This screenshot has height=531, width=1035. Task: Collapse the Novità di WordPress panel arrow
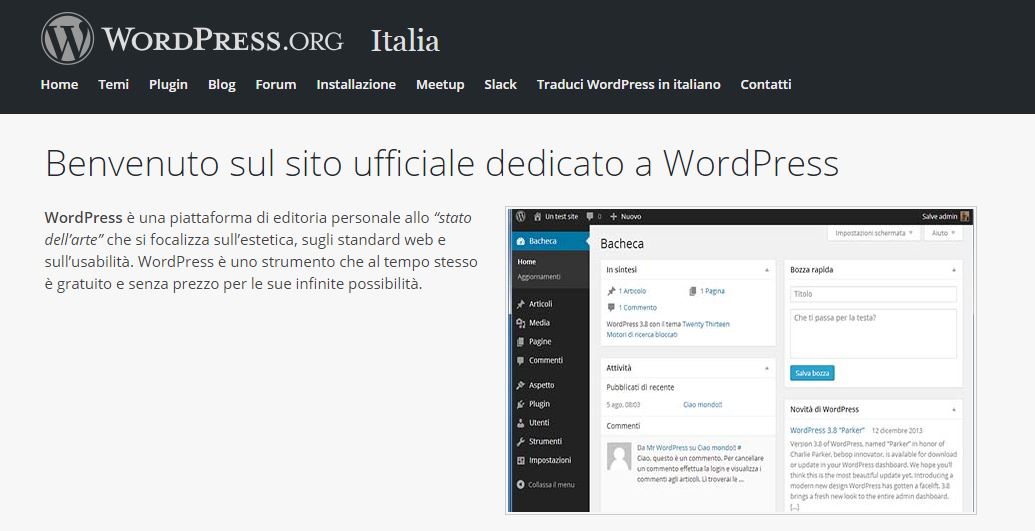pyautogui.click(x=954, y=409)
